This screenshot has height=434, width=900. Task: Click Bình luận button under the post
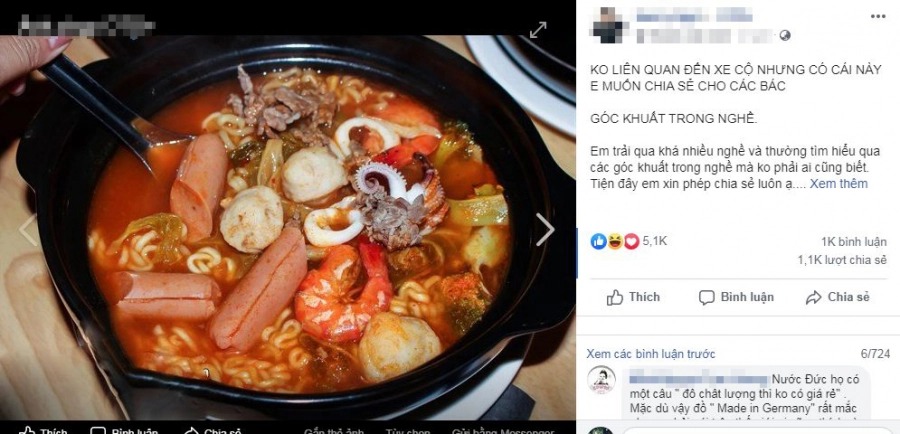coord(736,297)
